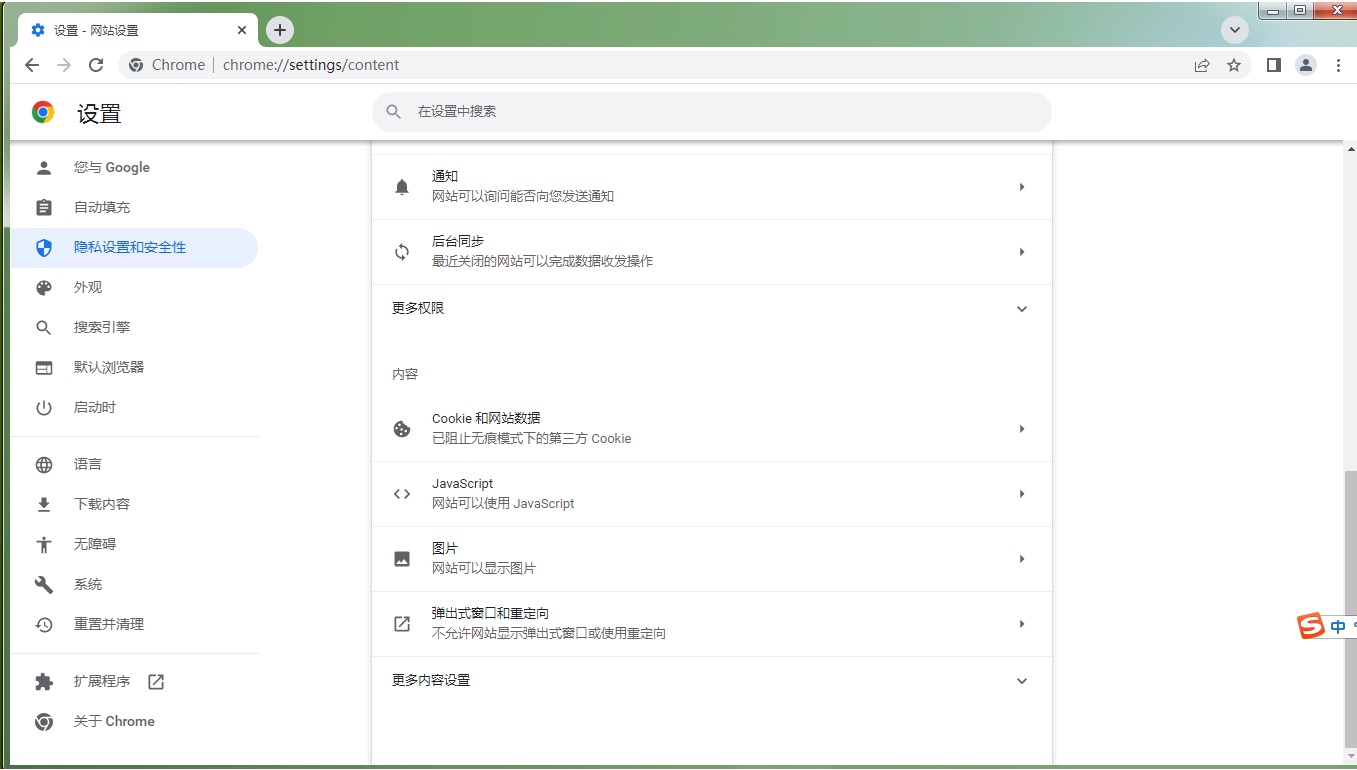Open 启动时 settings section

click(134, 408)
